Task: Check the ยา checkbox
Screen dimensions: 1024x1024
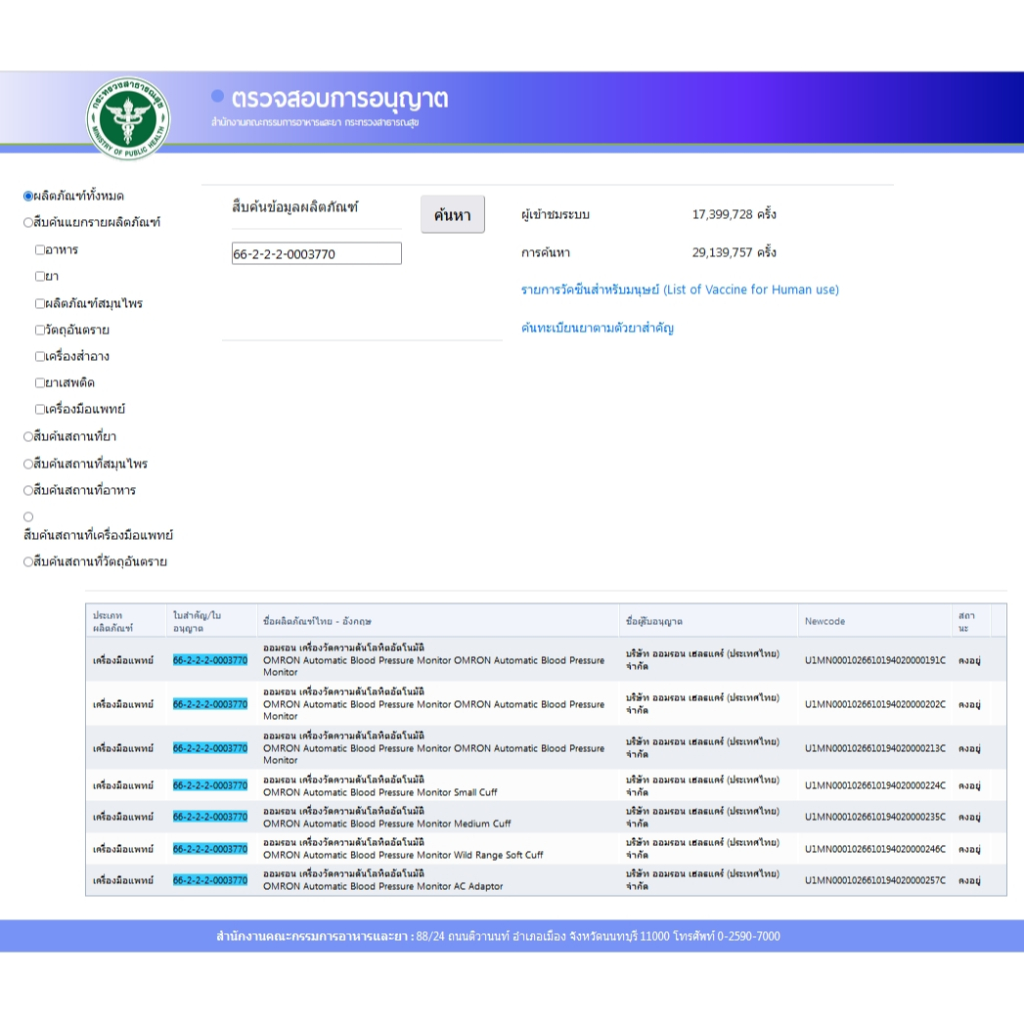Action: click(x=40, y=277)
